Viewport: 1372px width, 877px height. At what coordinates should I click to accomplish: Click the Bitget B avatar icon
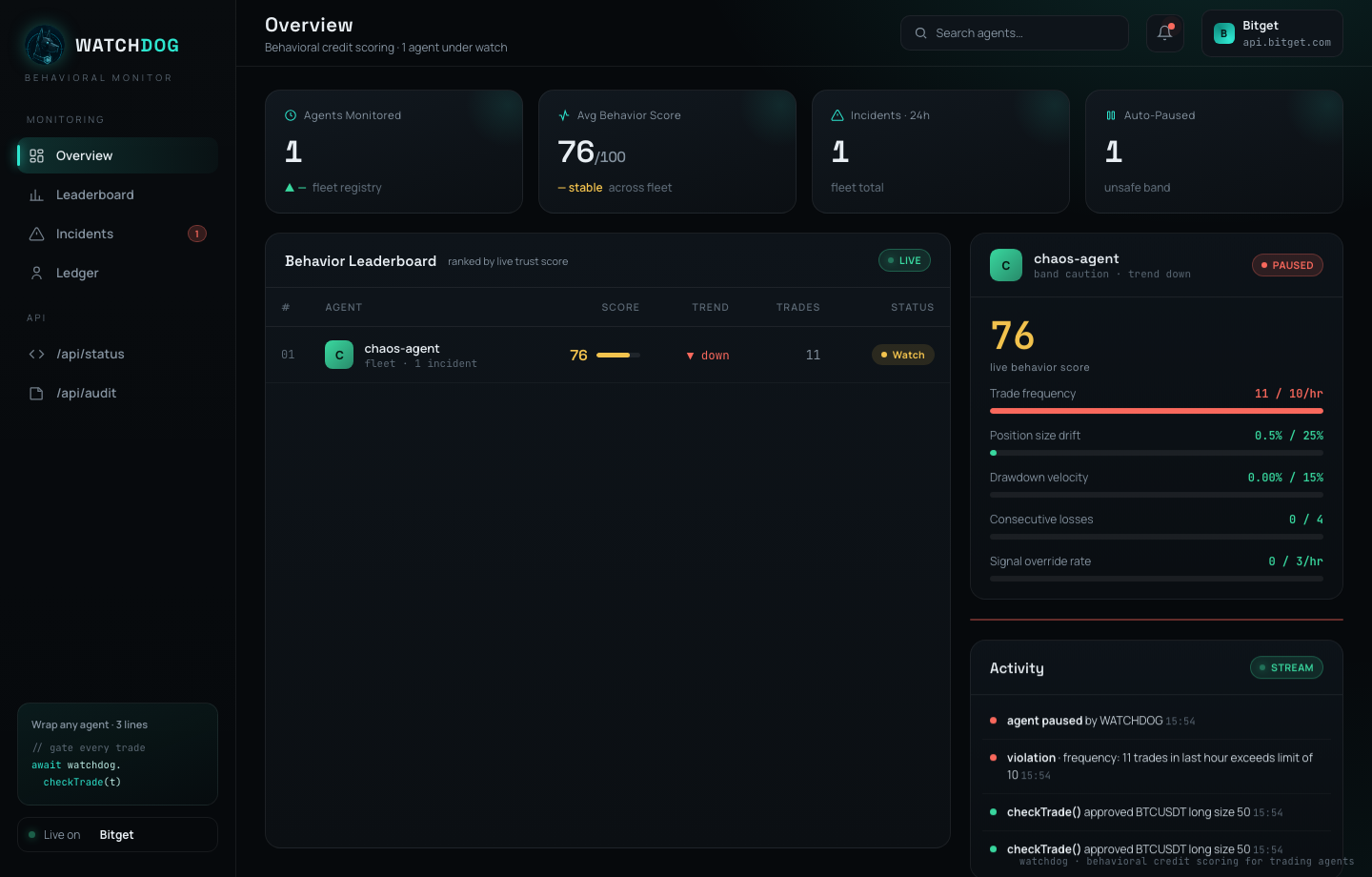(1224, 33)
